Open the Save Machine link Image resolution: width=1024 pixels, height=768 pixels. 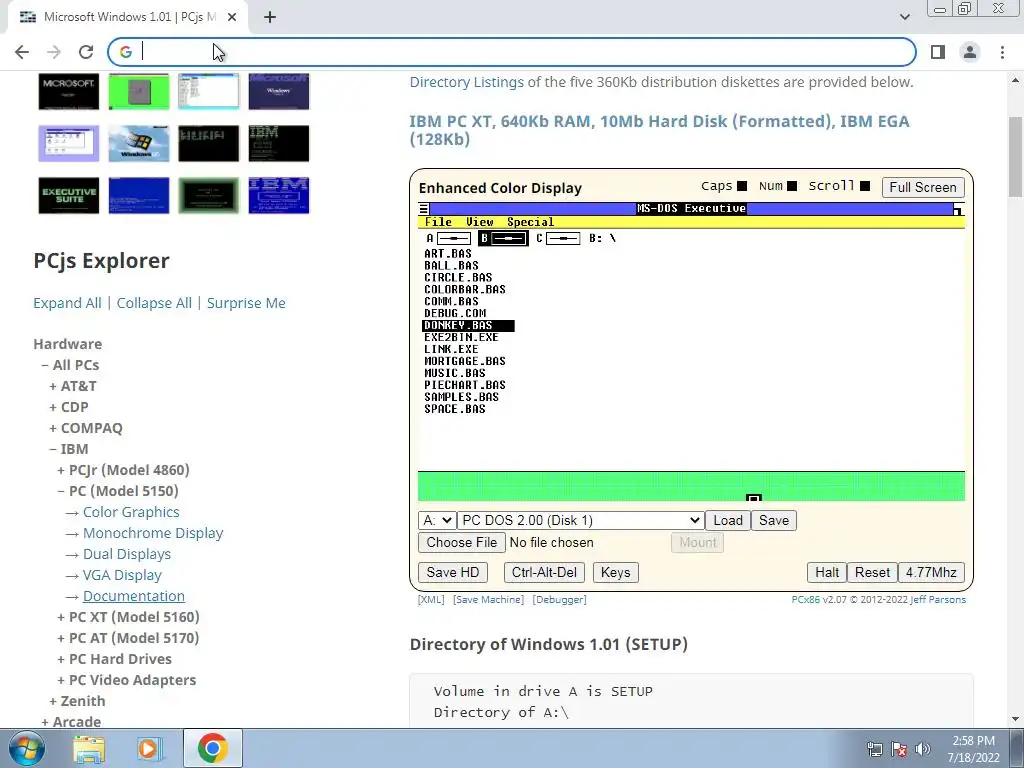[488, 600]
